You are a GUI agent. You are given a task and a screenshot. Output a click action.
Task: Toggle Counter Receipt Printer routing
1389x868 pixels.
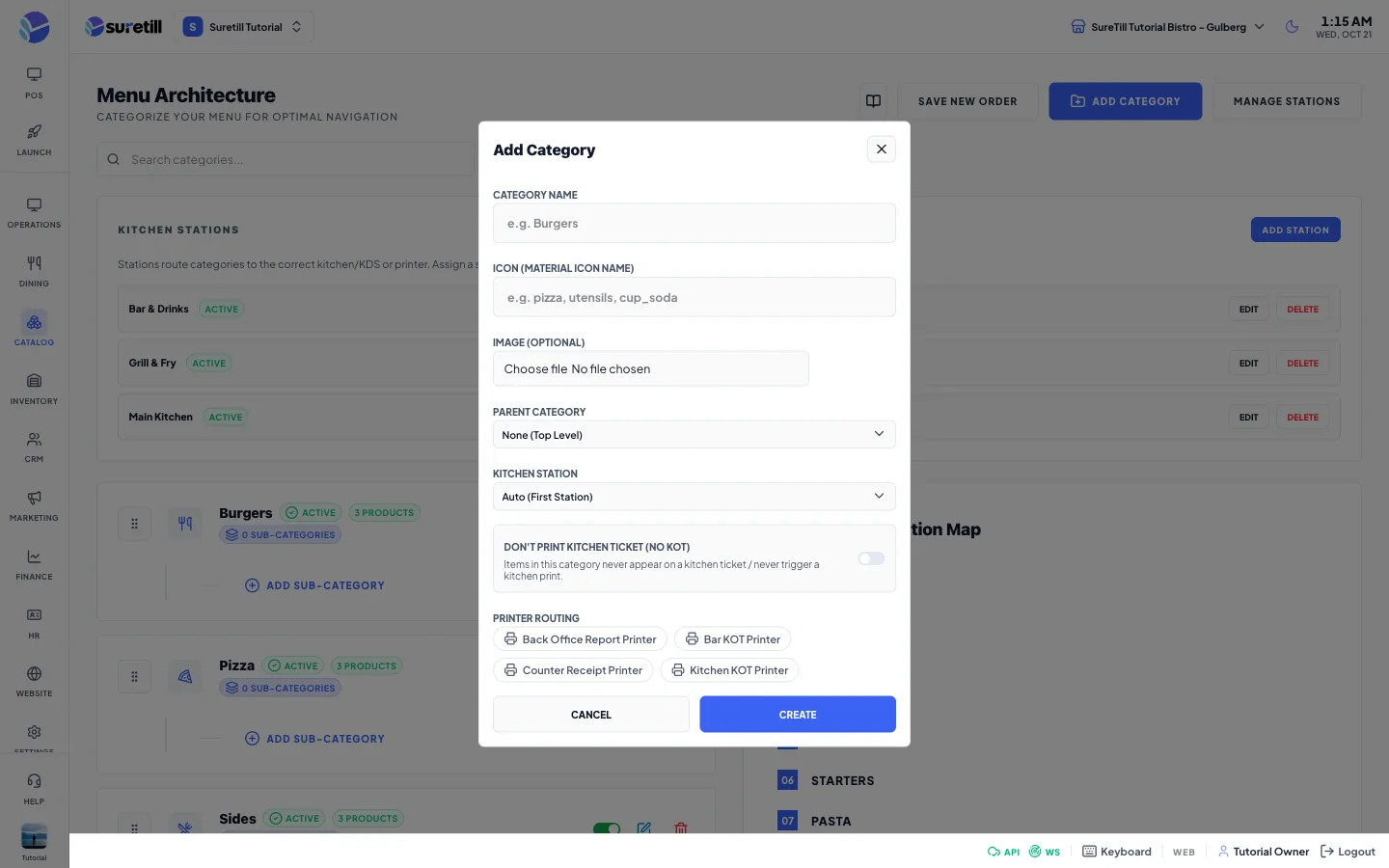tap(573, 670)
